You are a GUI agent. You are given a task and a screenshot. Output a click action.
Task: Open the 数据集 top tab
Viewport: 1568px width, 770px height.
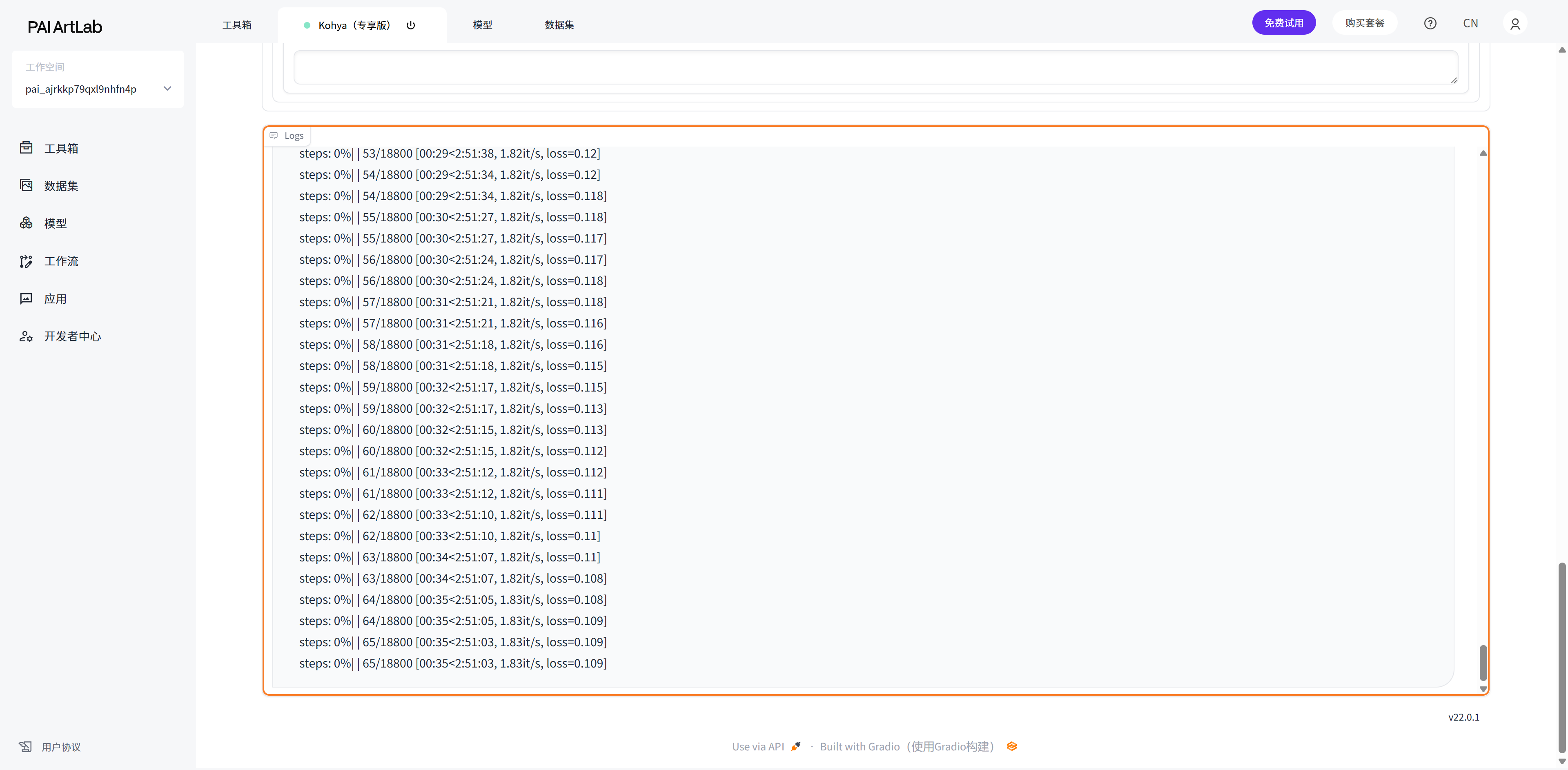(x=559, y=25)
